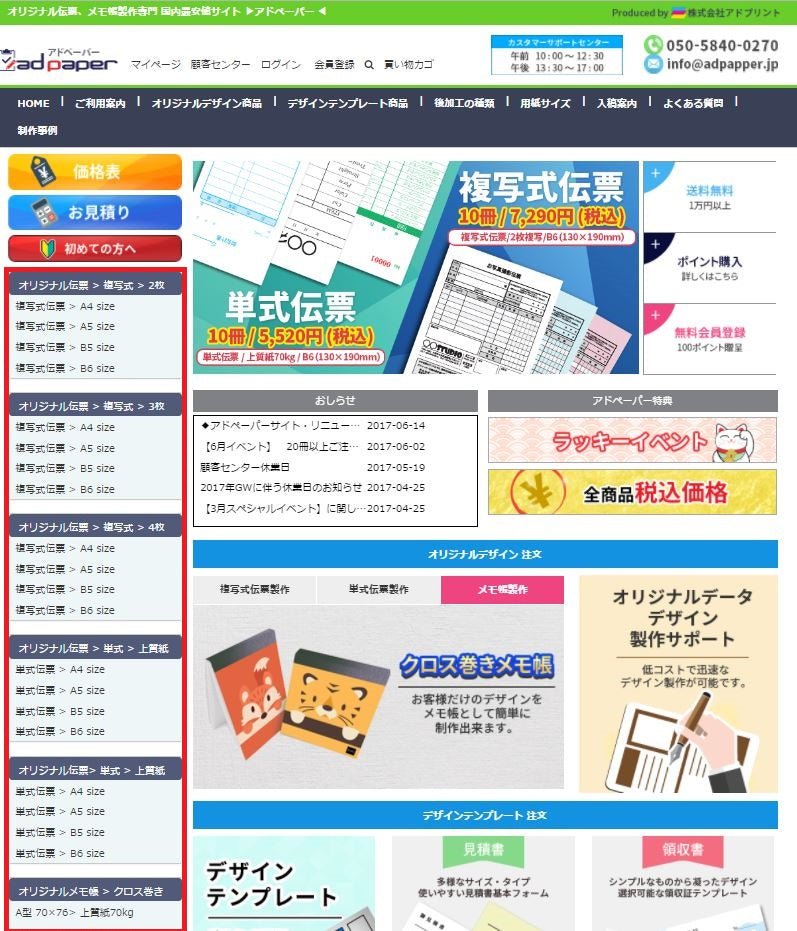Click the calculator icon on お見積り
The width and height of the screenshot is (797, 931).
coord(43,212)
